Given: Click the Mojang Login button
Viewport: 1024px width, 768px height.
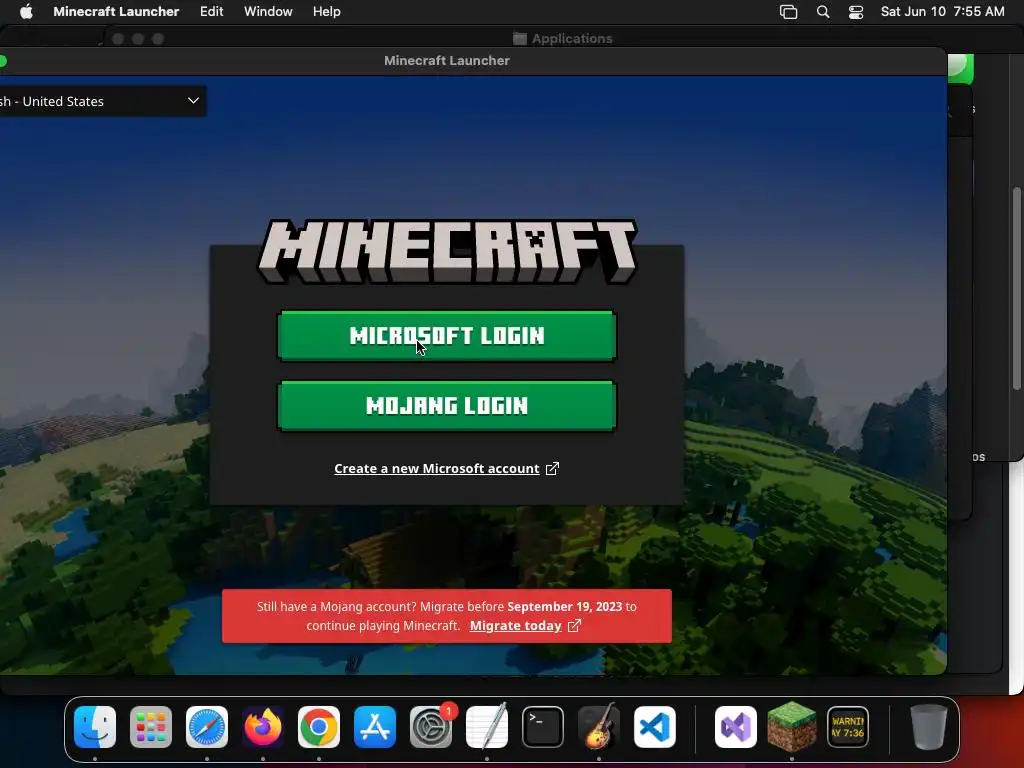Looking at the screenshot, I should 447,406.
